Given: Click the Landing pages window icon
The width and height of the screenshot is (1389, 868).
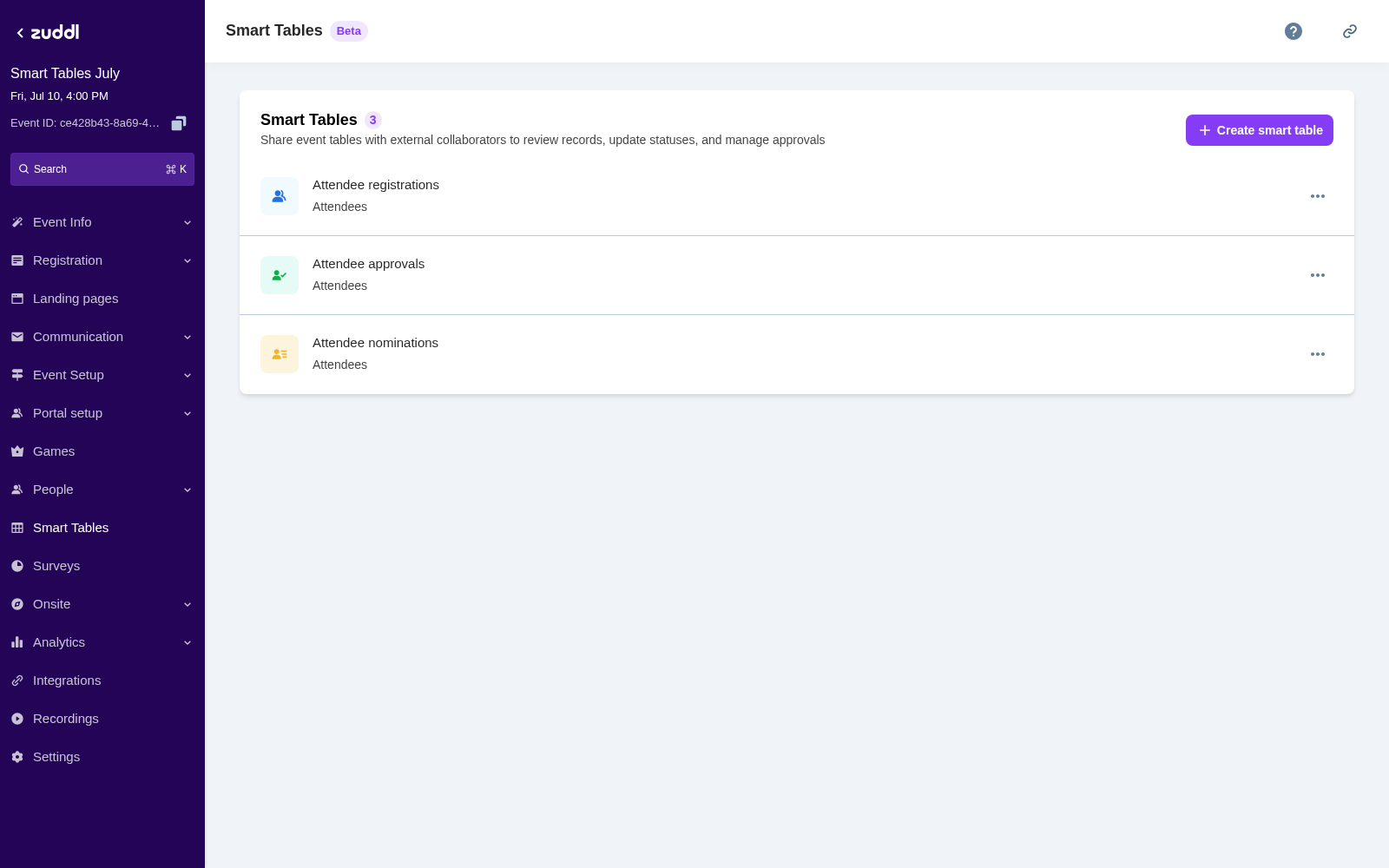Looking at the screenshot, I should tap(17, 299).
